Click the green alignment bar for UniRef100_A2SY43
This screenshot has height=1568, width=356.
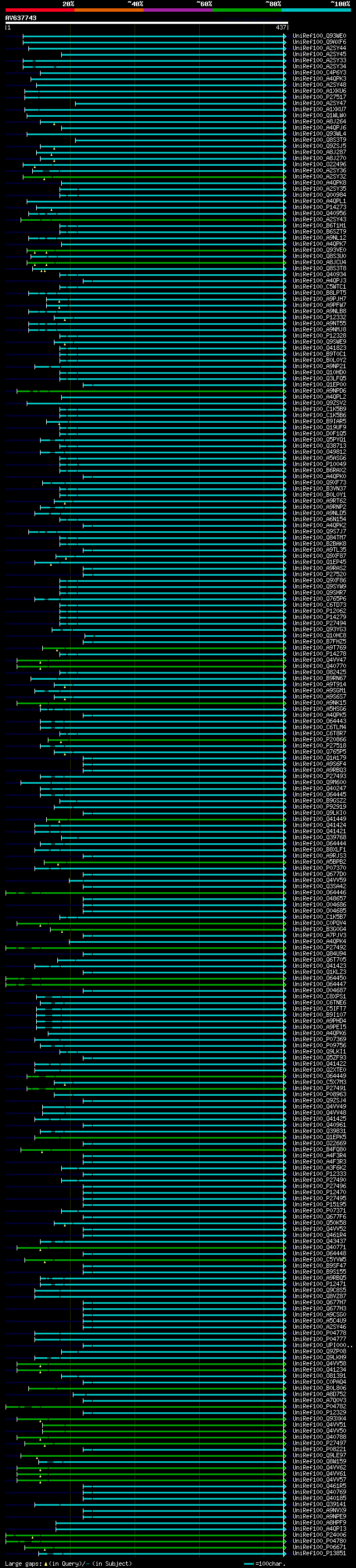(x=154, y=220)
